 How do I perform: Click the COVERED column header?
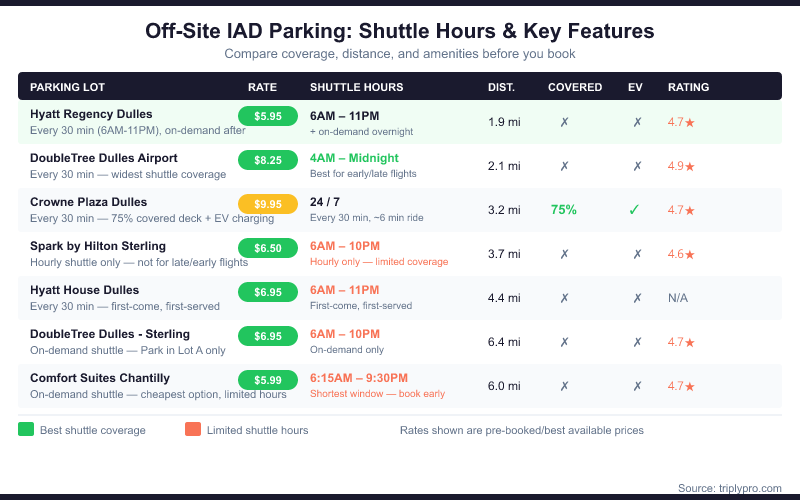[x=575, y=87]
